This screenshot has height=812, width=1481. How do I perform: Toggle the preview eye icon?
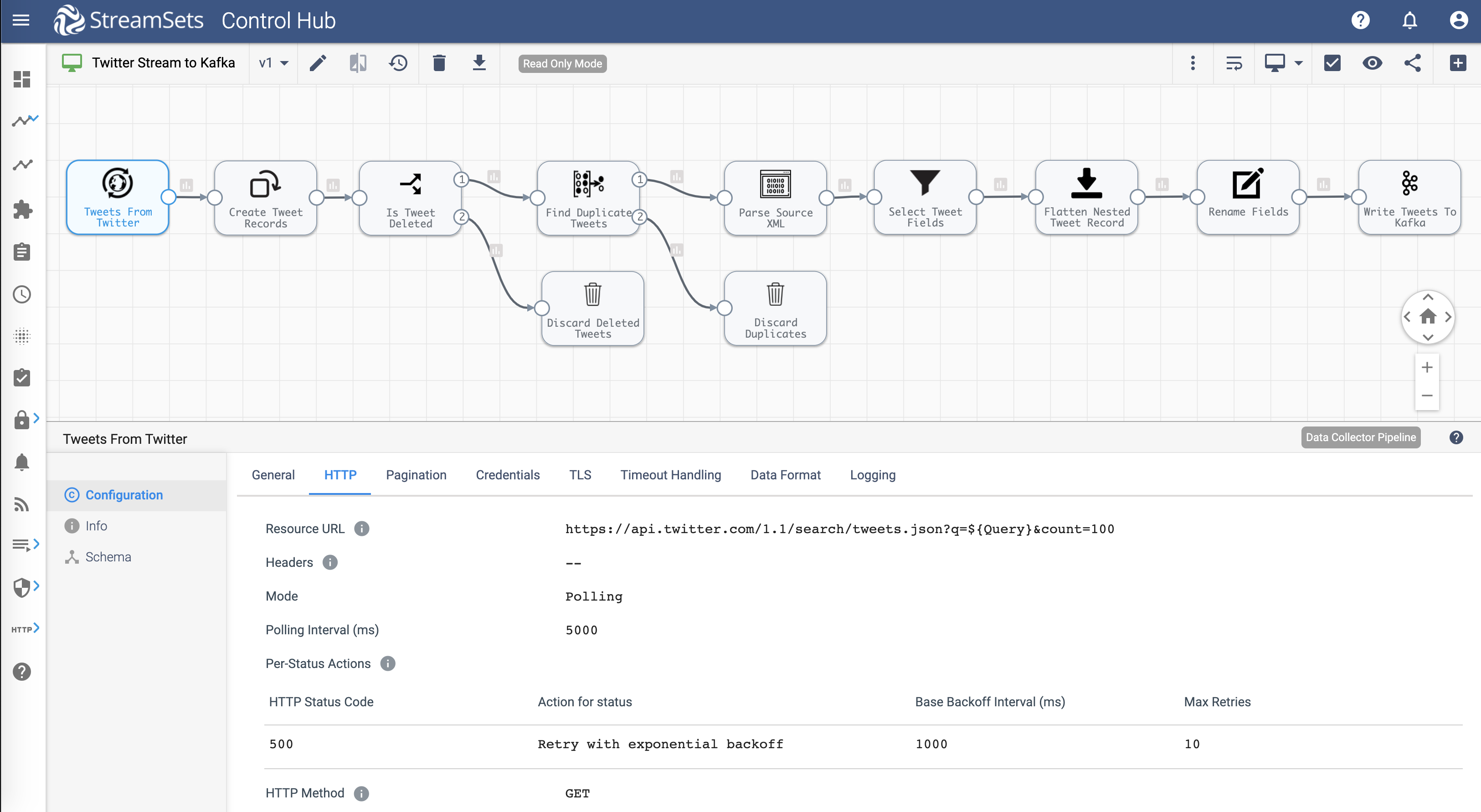pyautogui.click(x=1373, y=63)
